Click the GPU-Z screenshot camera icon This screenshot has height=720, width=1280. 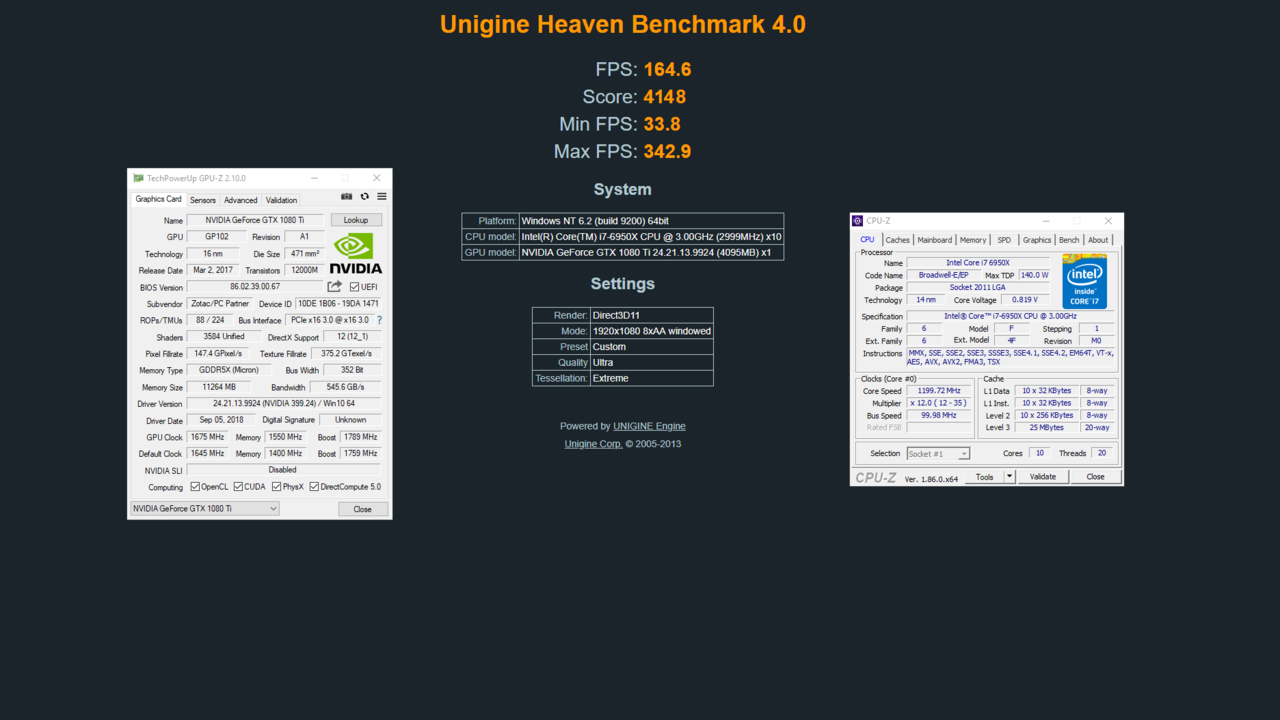click(347, 197)
